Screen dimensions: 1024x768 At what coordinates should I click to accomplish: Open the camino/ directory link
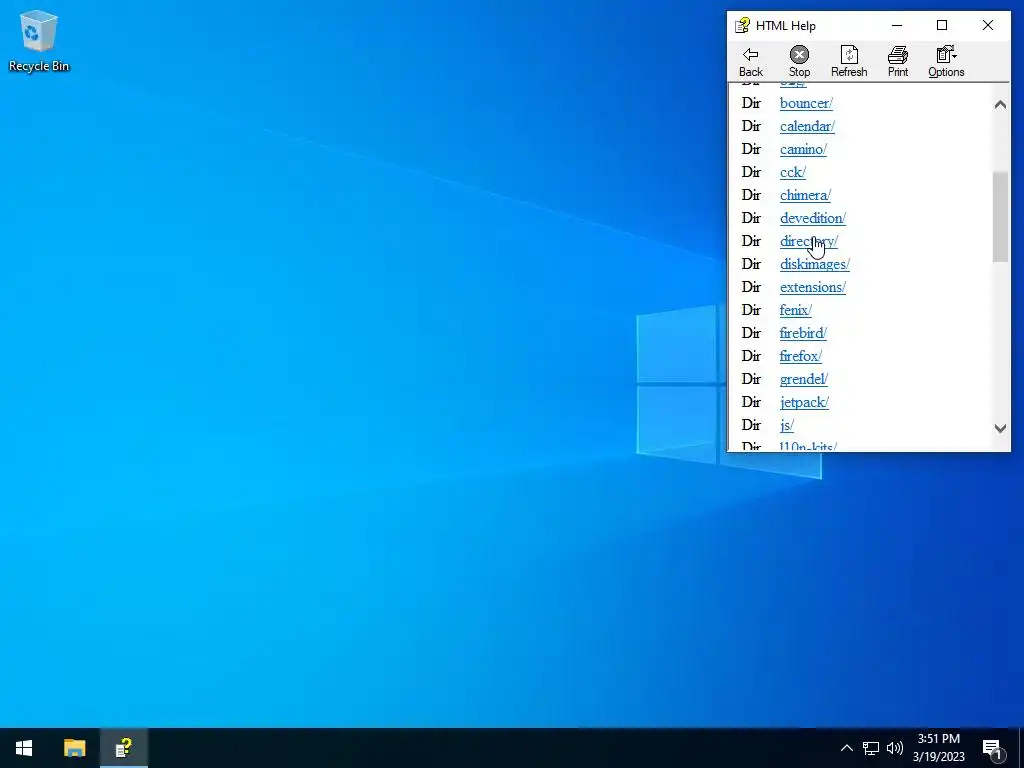click(x=803, y=149)
